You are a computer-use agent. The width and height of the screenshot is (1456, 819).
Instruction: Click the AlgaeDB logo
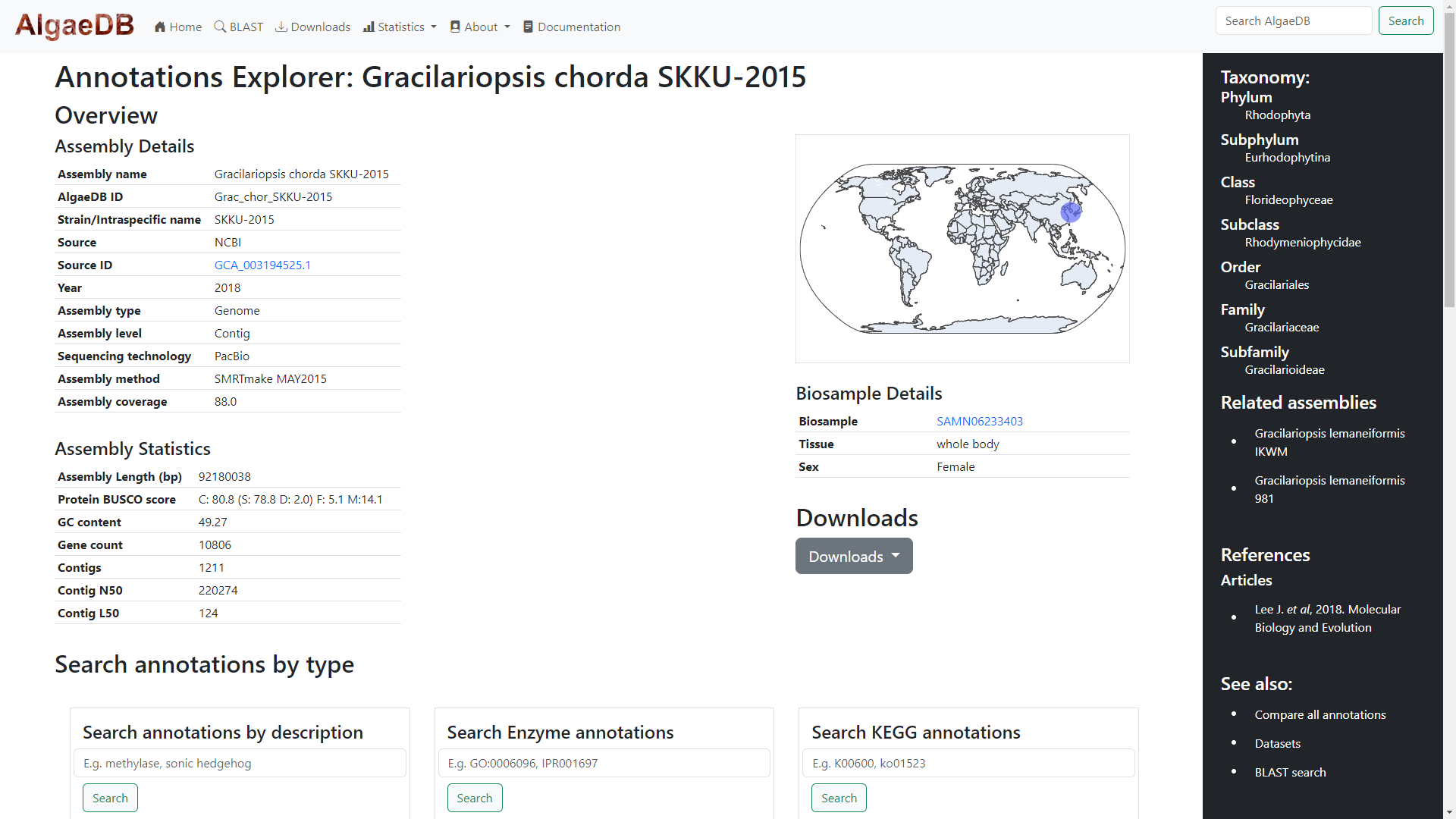click(74, 26)
